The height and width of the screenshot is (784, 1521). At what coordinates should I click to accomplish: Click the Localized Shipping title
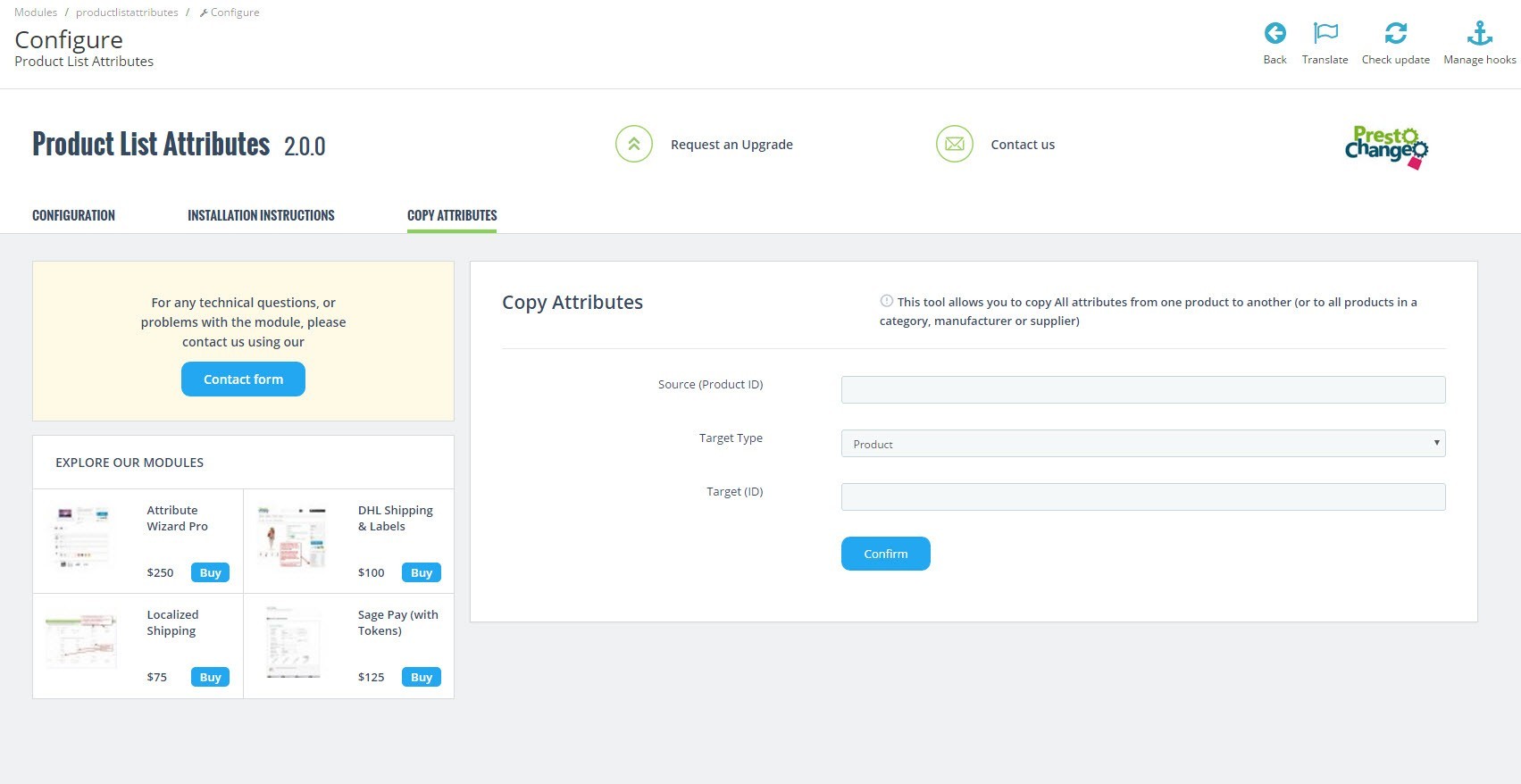point(173,622)
